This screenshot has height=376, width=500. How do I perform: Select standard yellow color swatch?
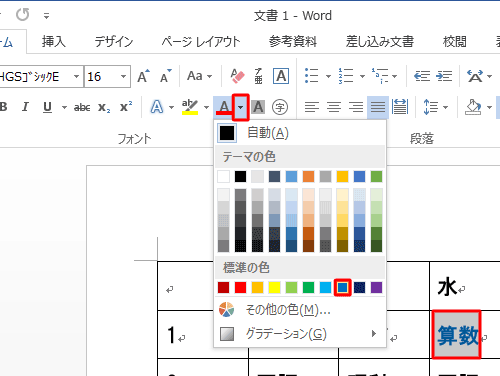[x=274, y=287]
